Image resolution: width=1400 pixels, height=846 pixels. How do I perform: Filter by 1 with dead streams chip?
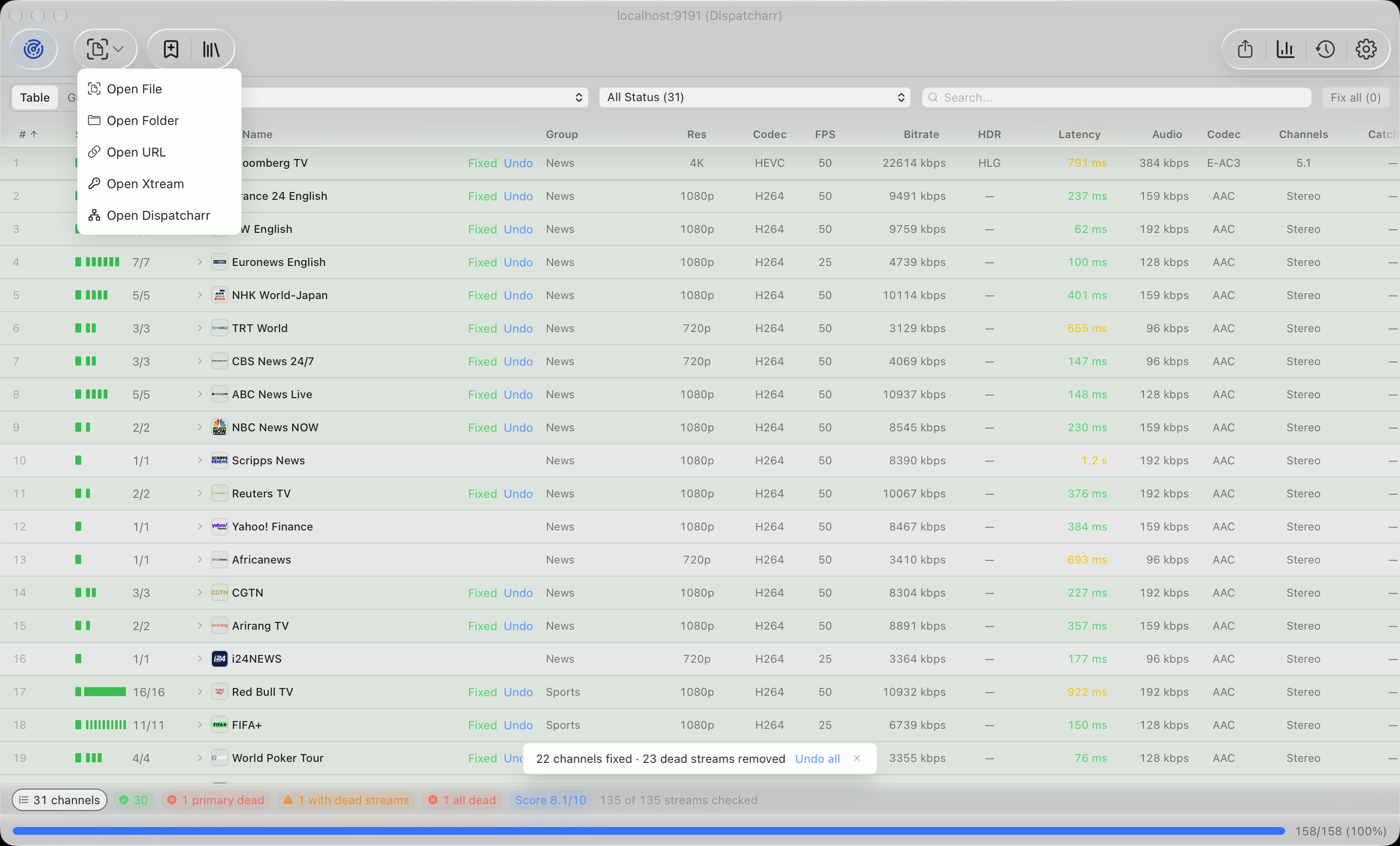click(x=346, y=799)
